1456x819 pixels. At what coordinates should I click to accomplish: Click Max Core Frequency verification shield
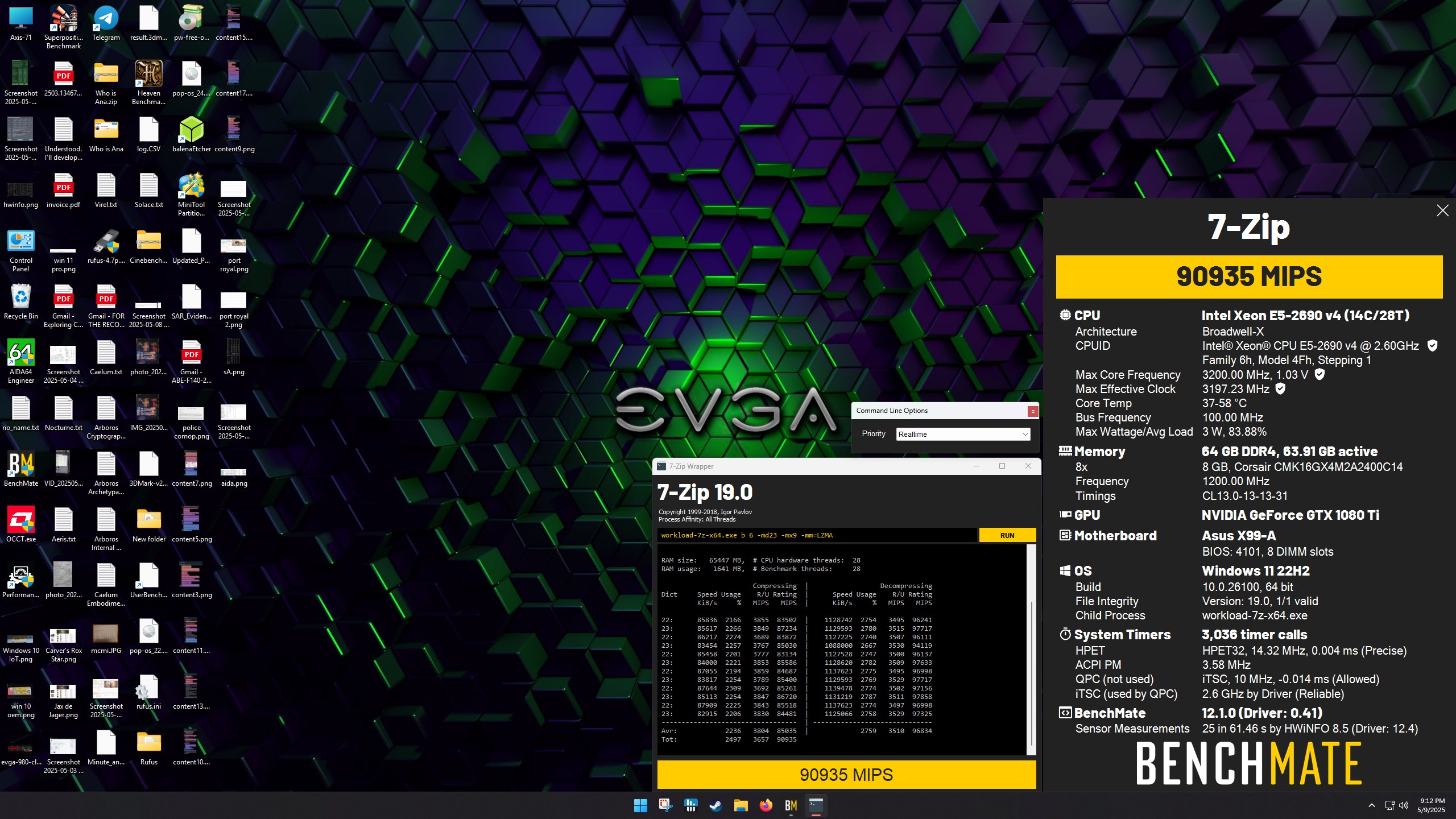tap(1319, 374)
